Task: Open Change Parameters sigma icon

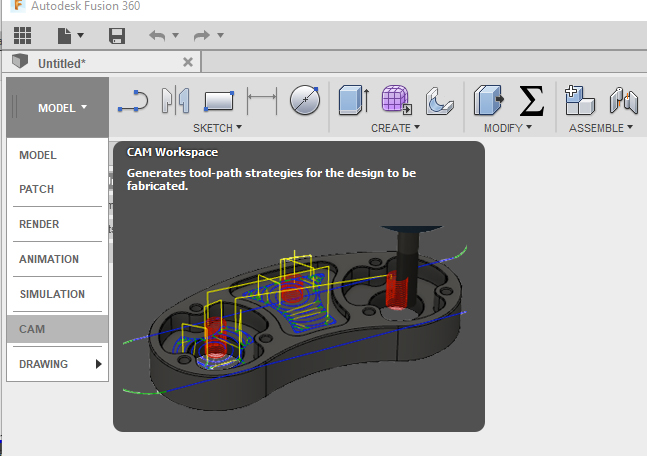Action: [531, 100]
